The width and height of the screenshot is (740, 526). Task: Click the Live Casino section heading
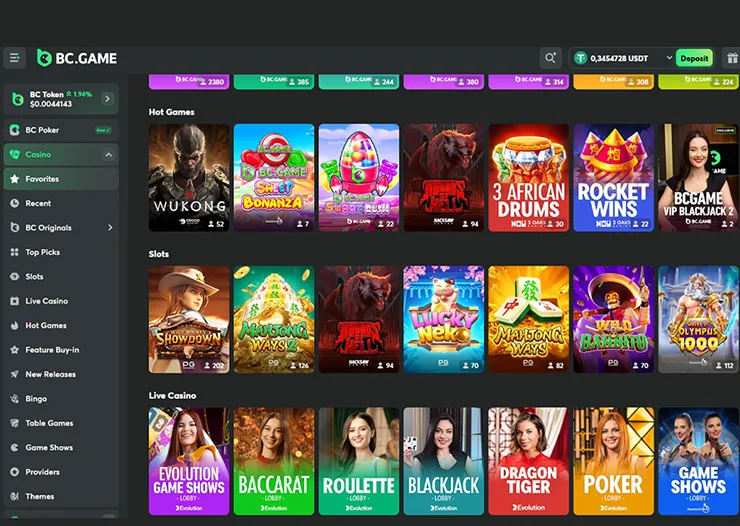[x=172, y=395]
